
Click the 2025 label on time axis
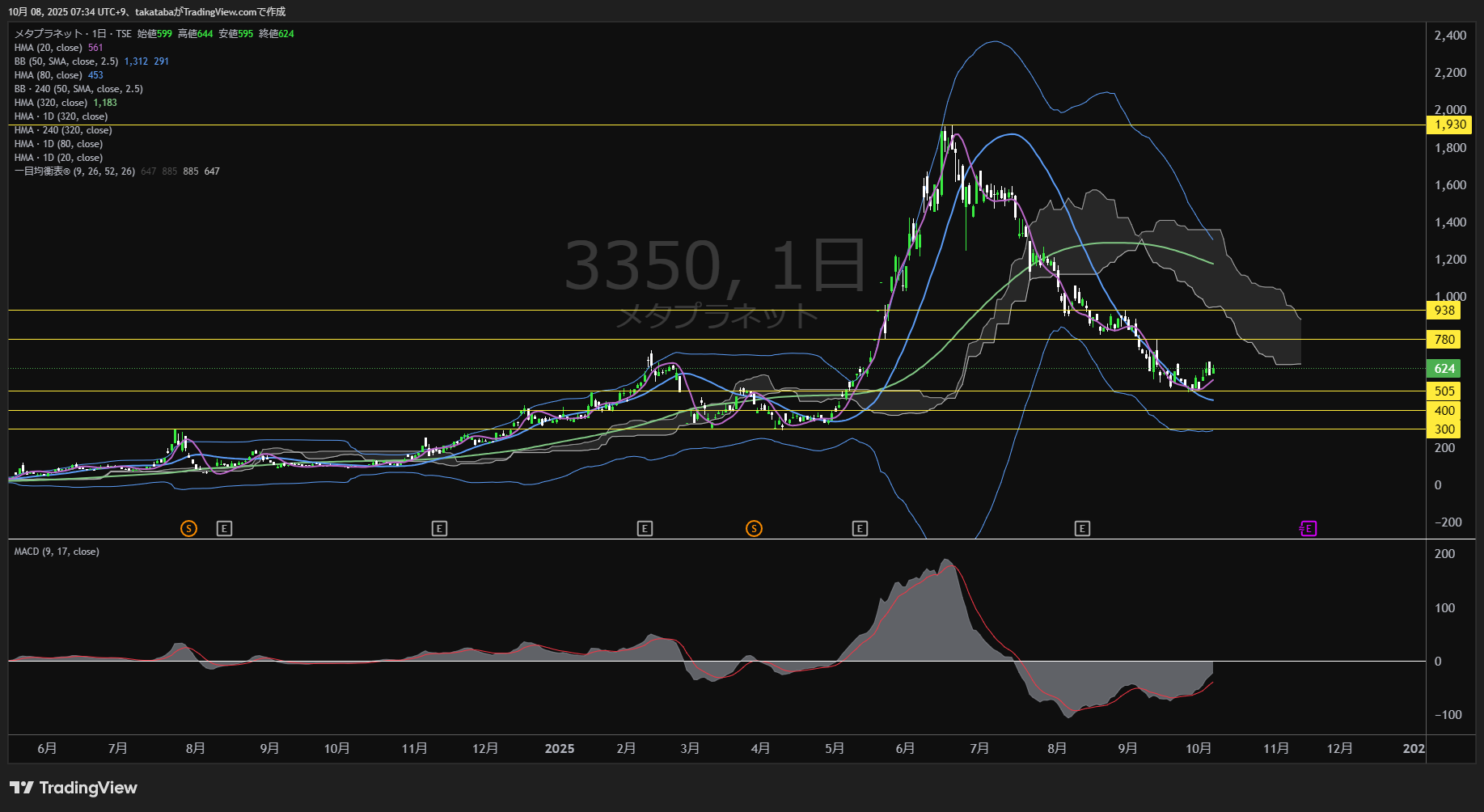[x=560, y=749]
